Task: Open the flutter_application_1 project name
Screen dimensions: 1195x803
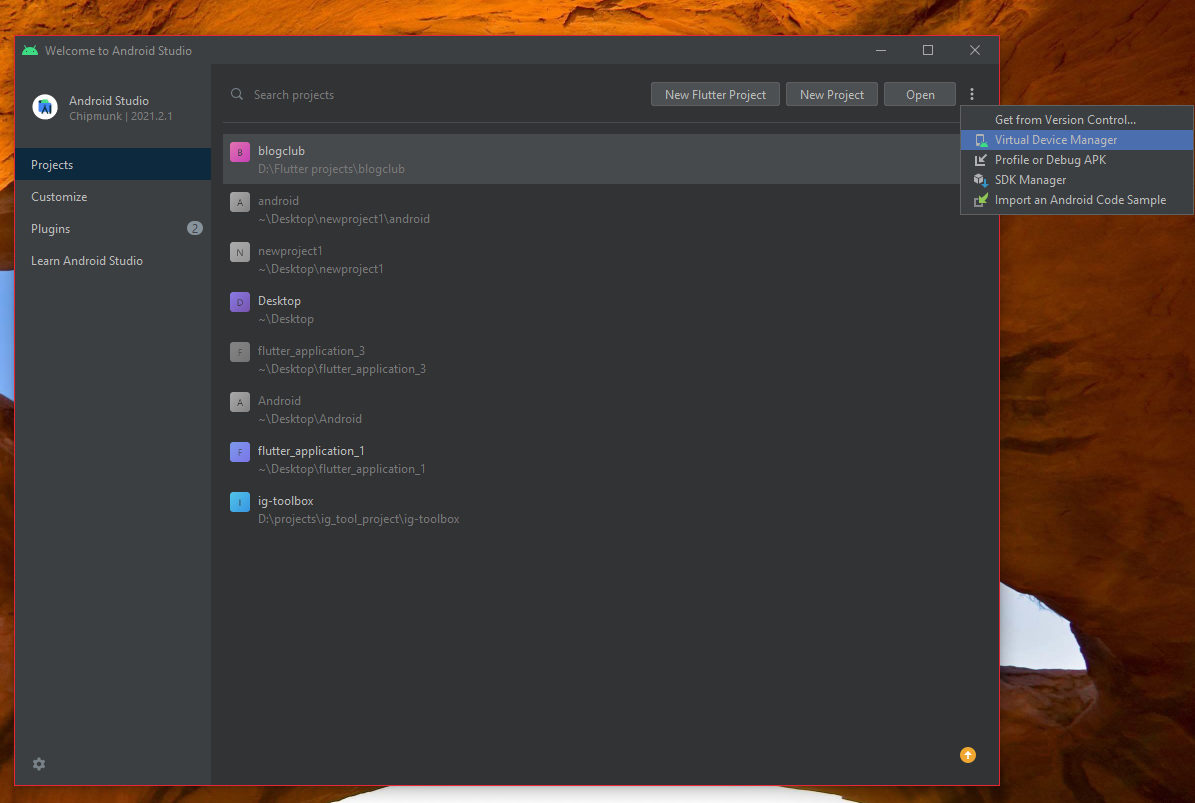Action: (x=311, y=451)
